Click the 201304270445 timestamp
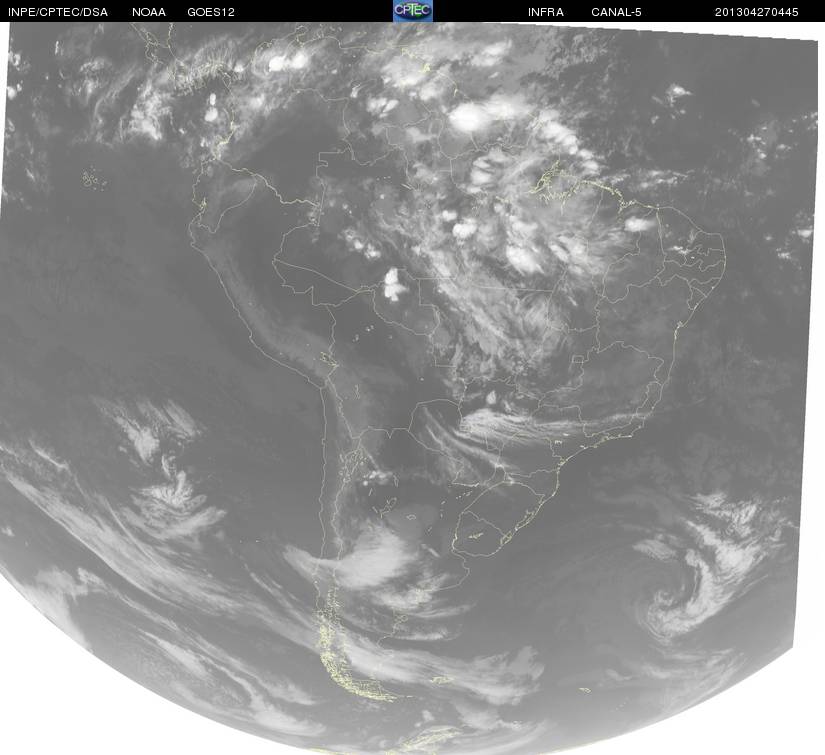The image size is (825, 755). (757, 12)
